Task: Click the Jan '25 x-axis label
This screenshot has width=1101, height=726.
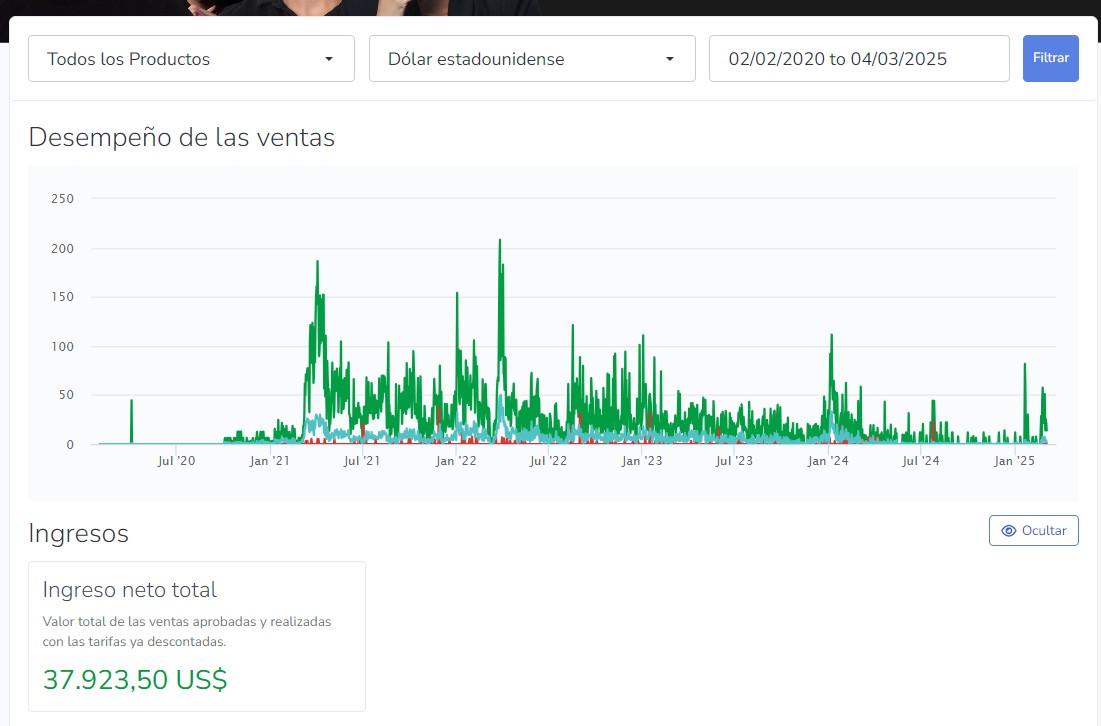Action: [1014, 461]
